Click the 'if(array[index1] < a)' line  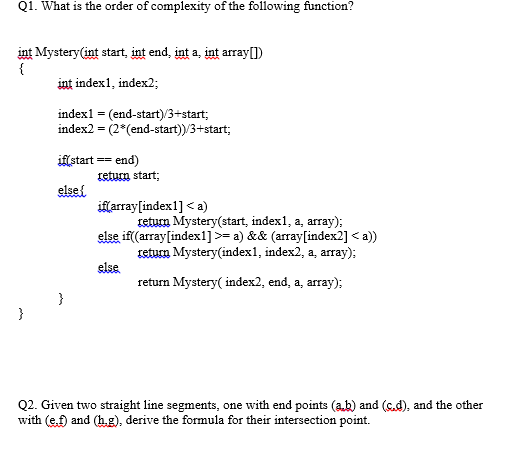pos(153,207)
